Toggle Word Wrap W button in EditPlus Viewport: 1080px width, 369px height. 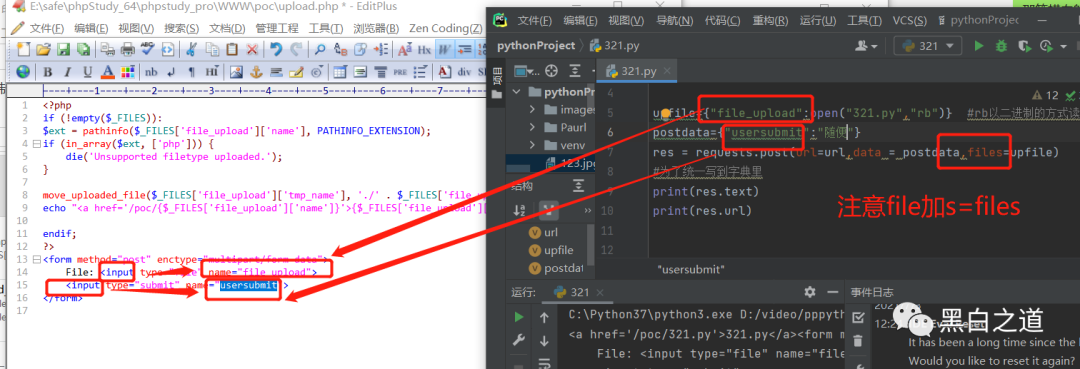point(444,49)
